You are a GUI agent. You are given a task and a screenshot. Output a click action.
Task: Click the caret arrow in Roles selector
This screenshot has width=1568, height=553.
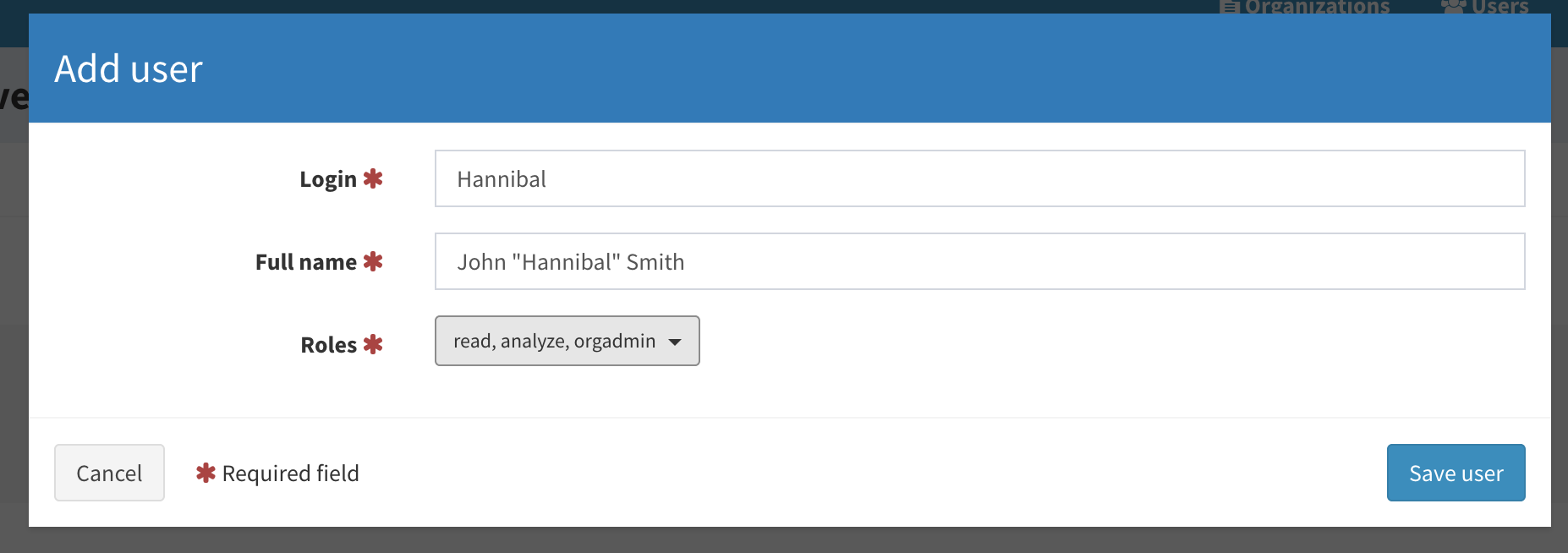[x=675, y=342]
